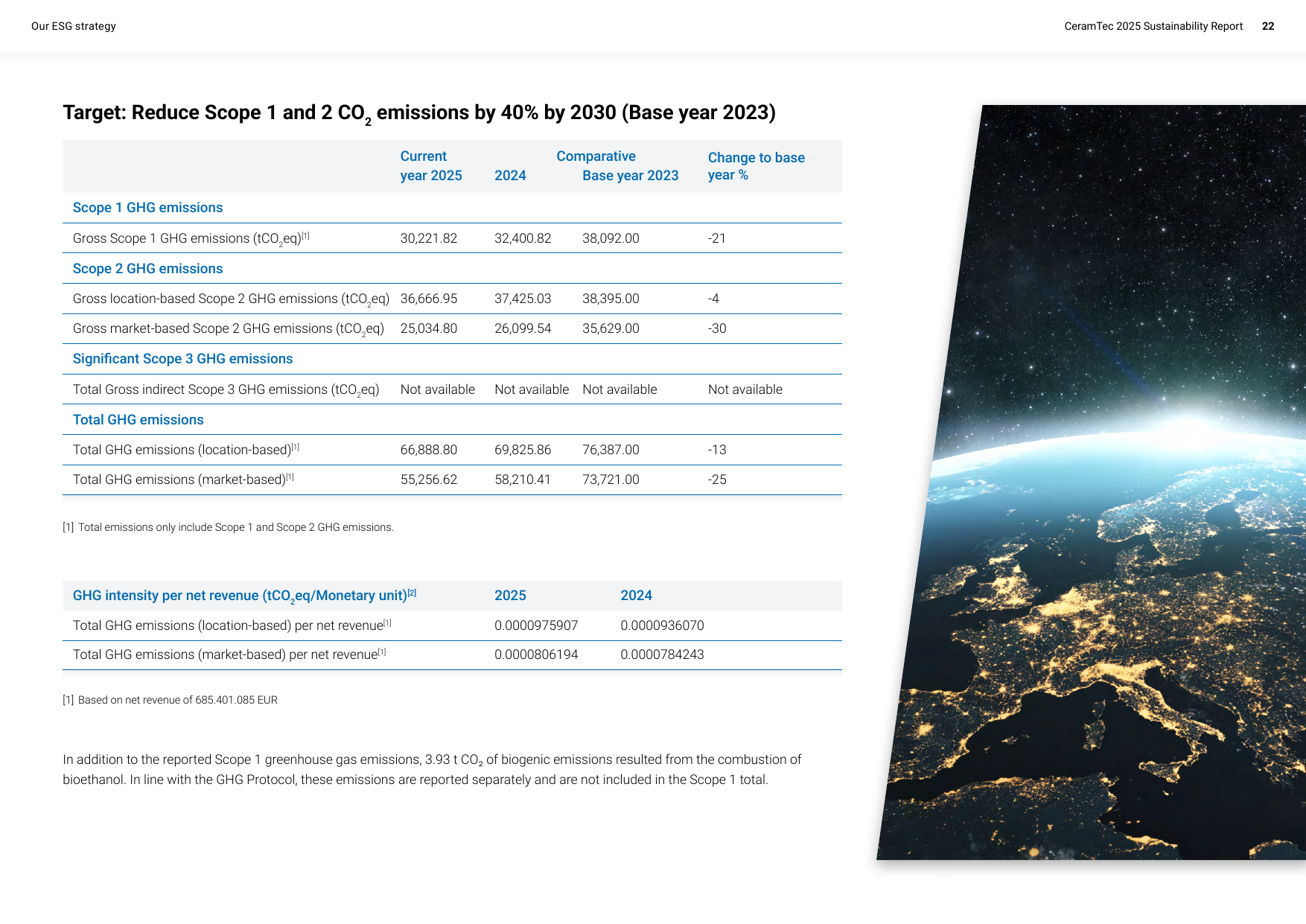Click 'CeramTec 2025 Sustainability Report' header
The image size is (1306, 924).
tap(1153, 26)
